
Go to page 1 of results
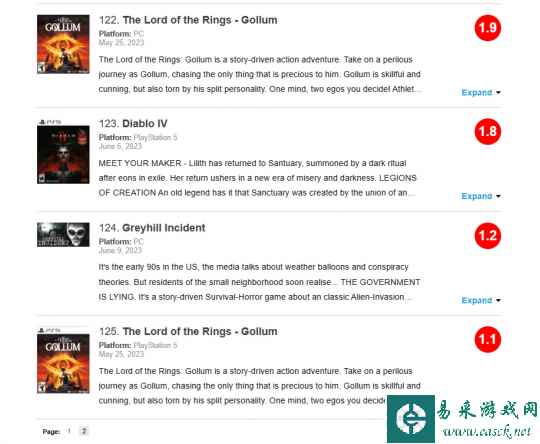pyautogui.click(x=69, y=431)
